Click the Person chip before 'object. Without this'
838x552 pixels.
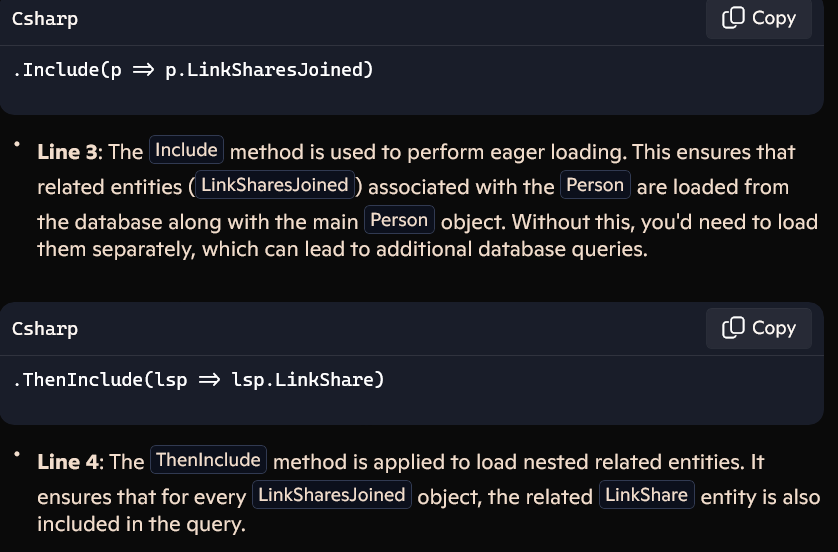[x=399, y=220]
